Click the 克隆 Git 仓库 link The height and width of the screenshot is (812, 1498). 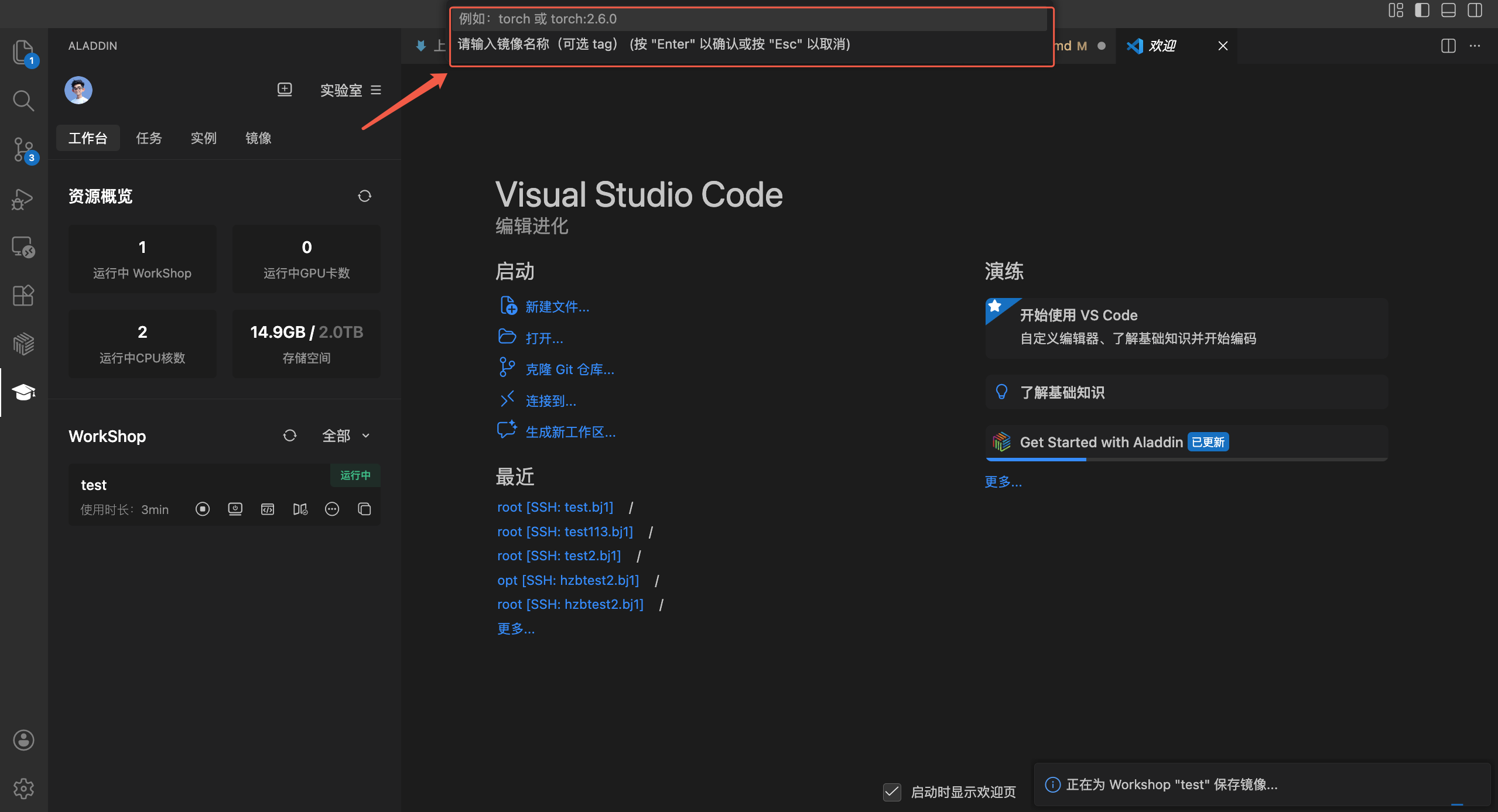click(x=569, y=369)
